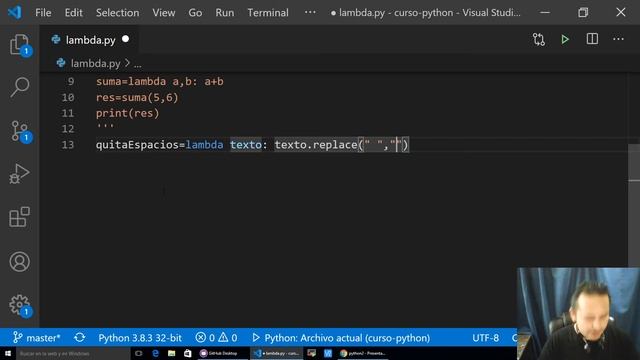Image resolution: width=640 pixels, height=360 pixels.
Task: Open the View menu
Action: coord(164,13)
